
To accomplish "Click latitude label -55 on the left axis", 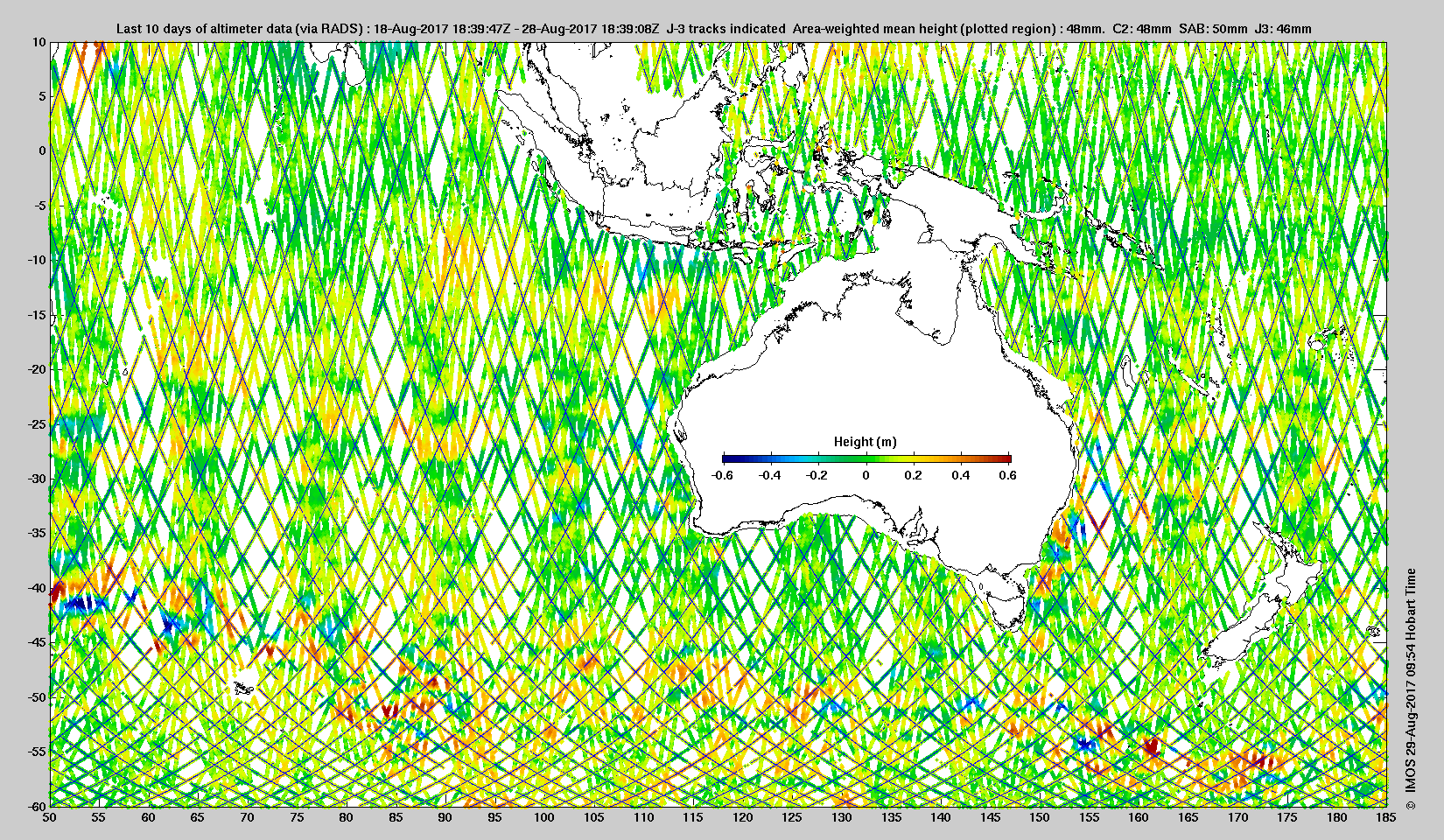I will (x=36, y=752).
